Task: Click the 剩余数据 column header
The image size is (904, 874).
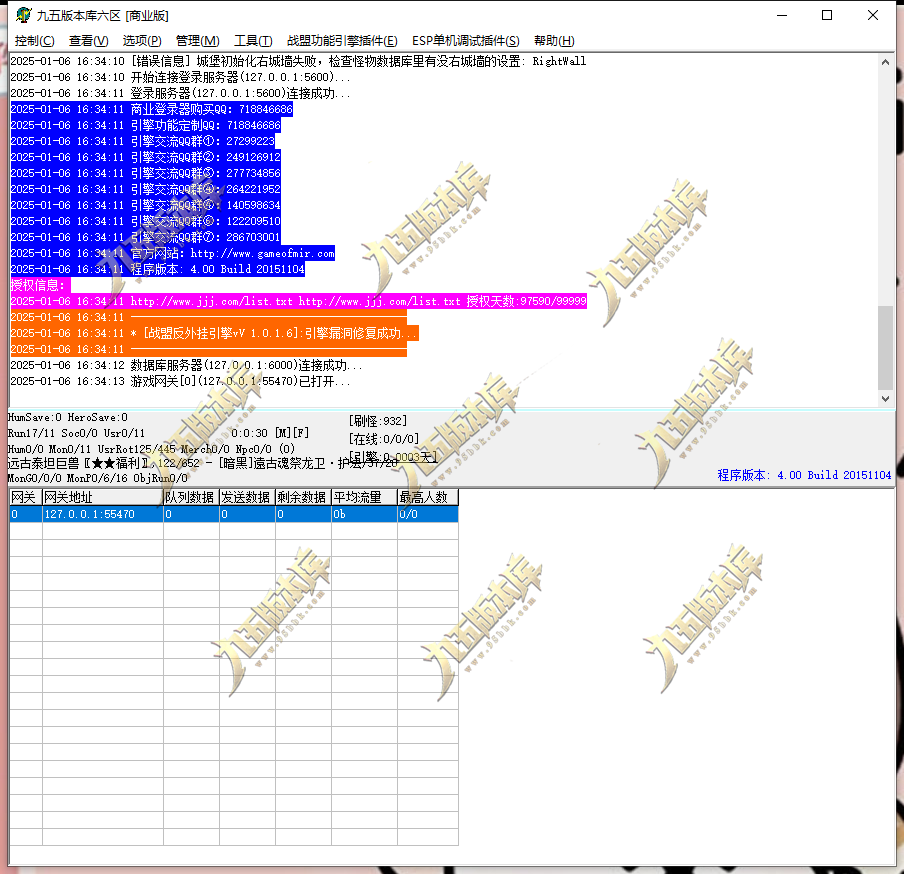Action: [x=303, y=497]
